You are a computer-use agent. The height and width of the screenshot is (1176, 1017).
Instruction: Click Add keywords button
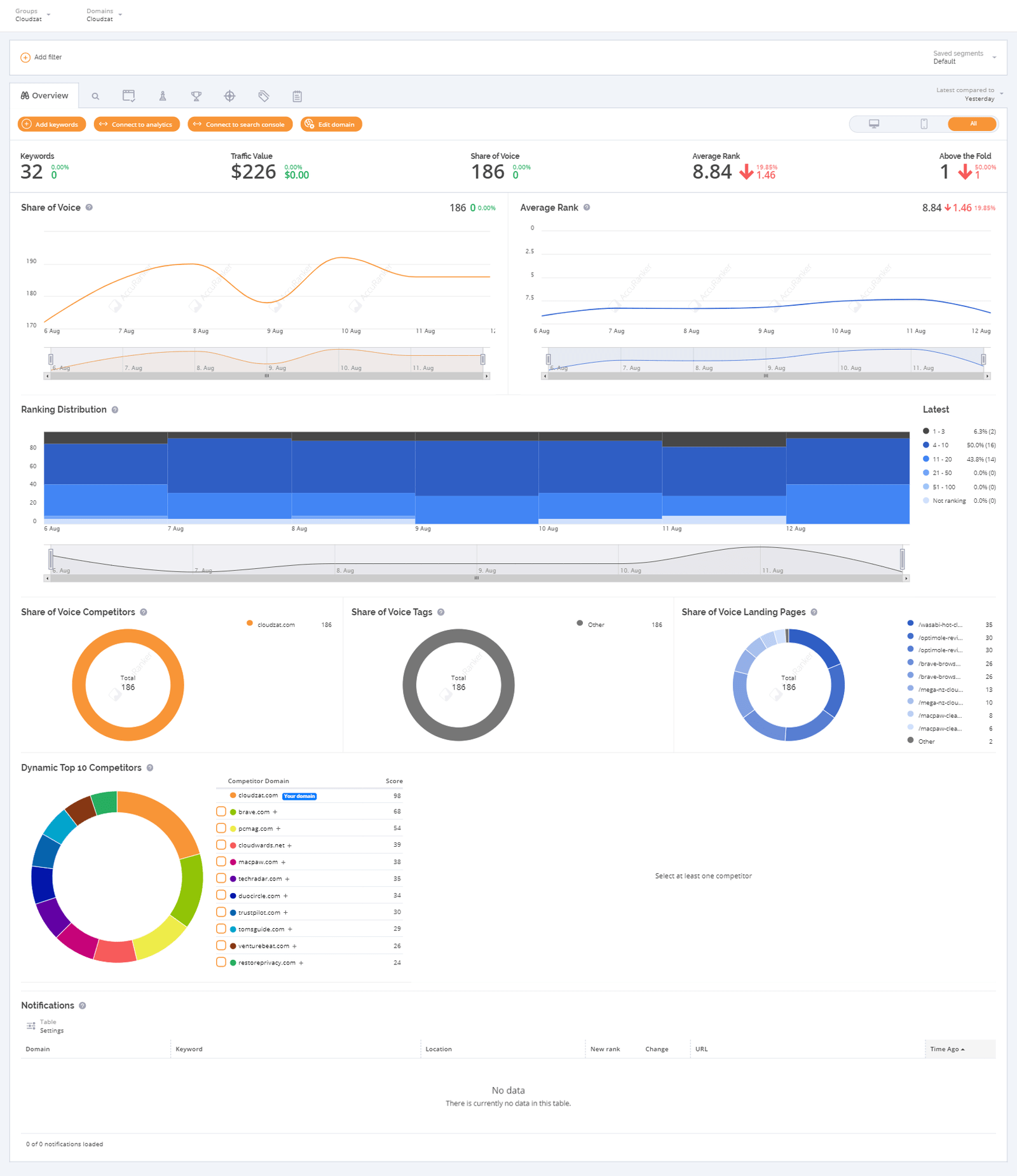[51, 124]
